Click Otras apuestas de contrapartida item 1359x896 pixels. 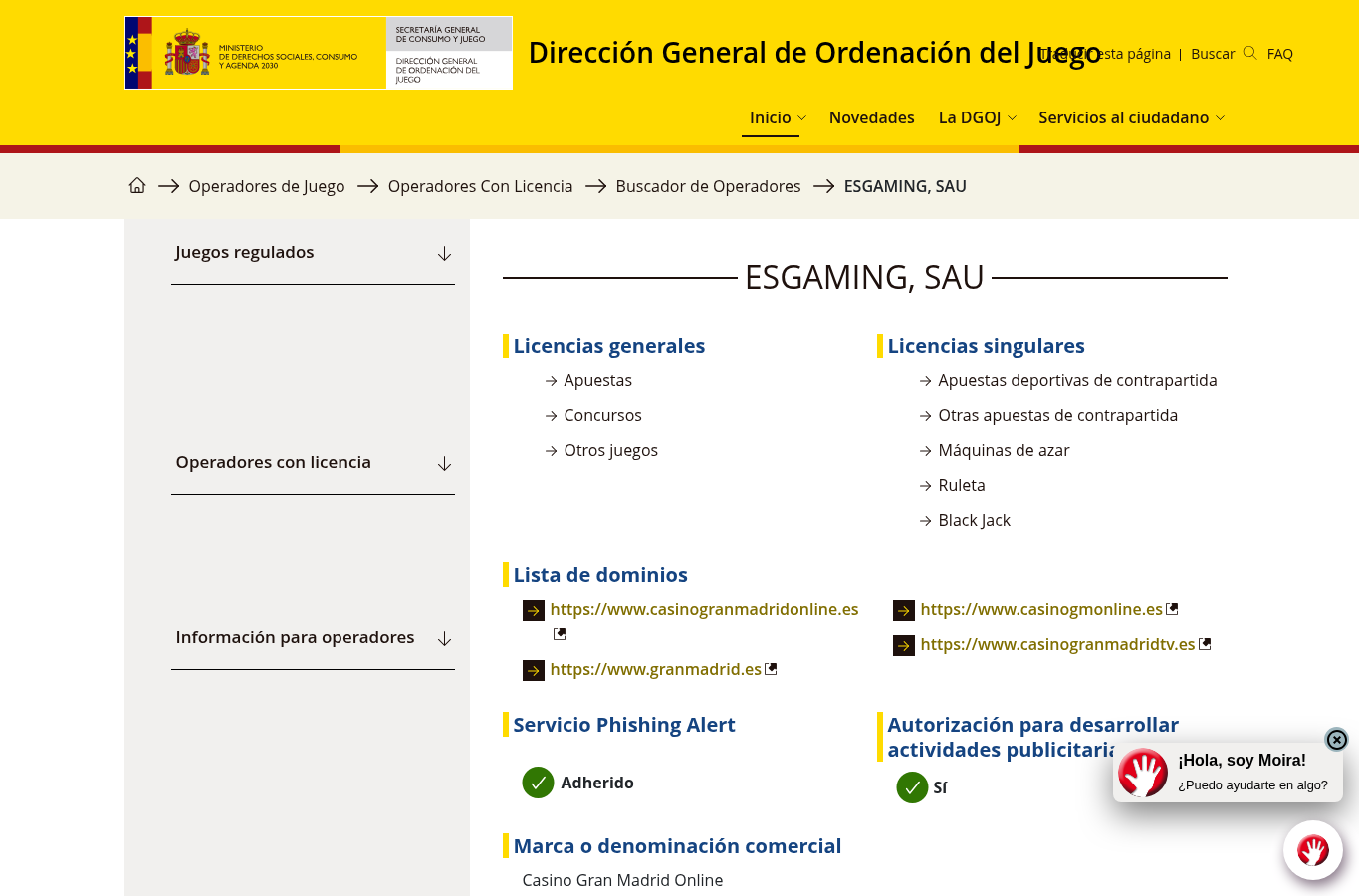[1057, 415]
